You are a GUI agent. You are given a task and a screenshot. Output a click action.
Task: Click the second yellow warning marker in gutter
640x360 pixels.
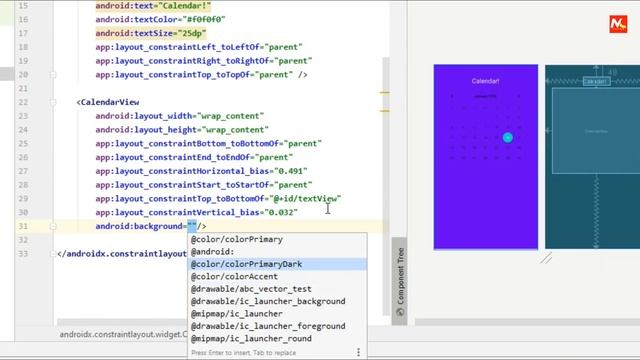click(384, 111)
